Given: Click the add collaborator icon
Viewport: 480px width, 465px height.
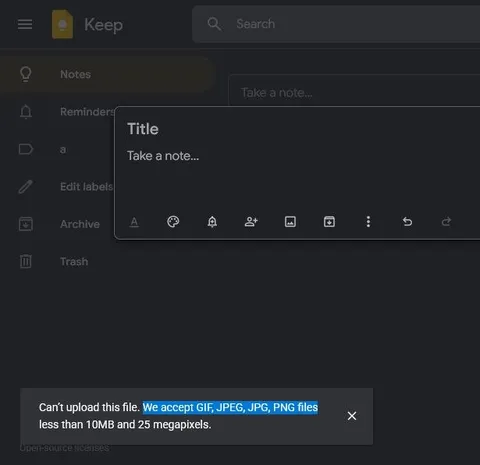Looking at the screenshot, I should tap(251, 222).
